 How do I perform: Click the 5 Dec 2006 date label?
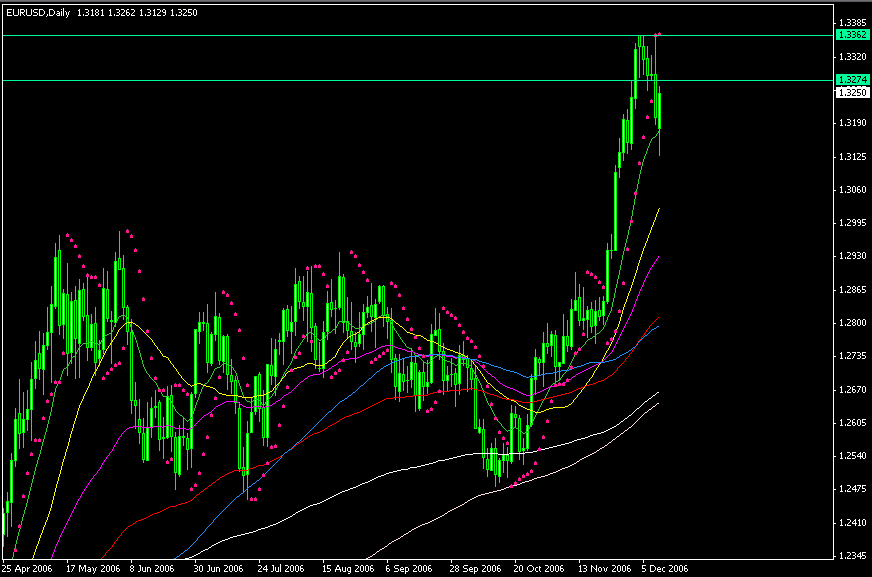pos(665,569)
